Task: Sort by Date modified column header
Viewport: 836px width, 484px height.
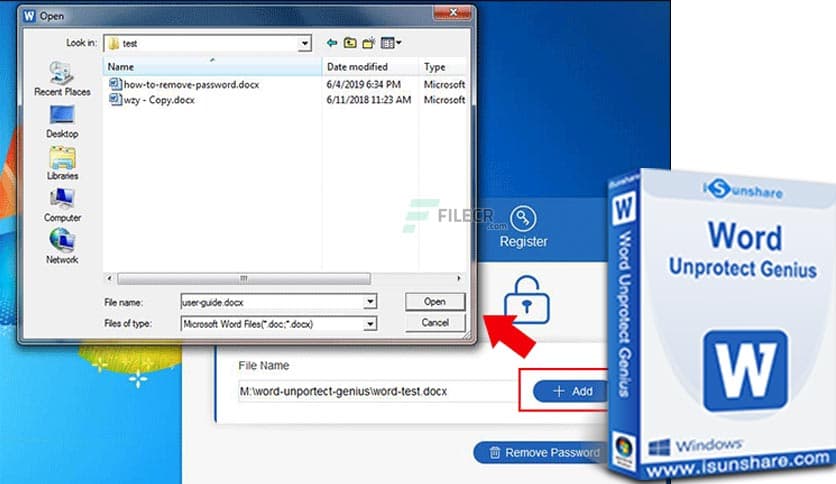Action: (x=371, y=67)
